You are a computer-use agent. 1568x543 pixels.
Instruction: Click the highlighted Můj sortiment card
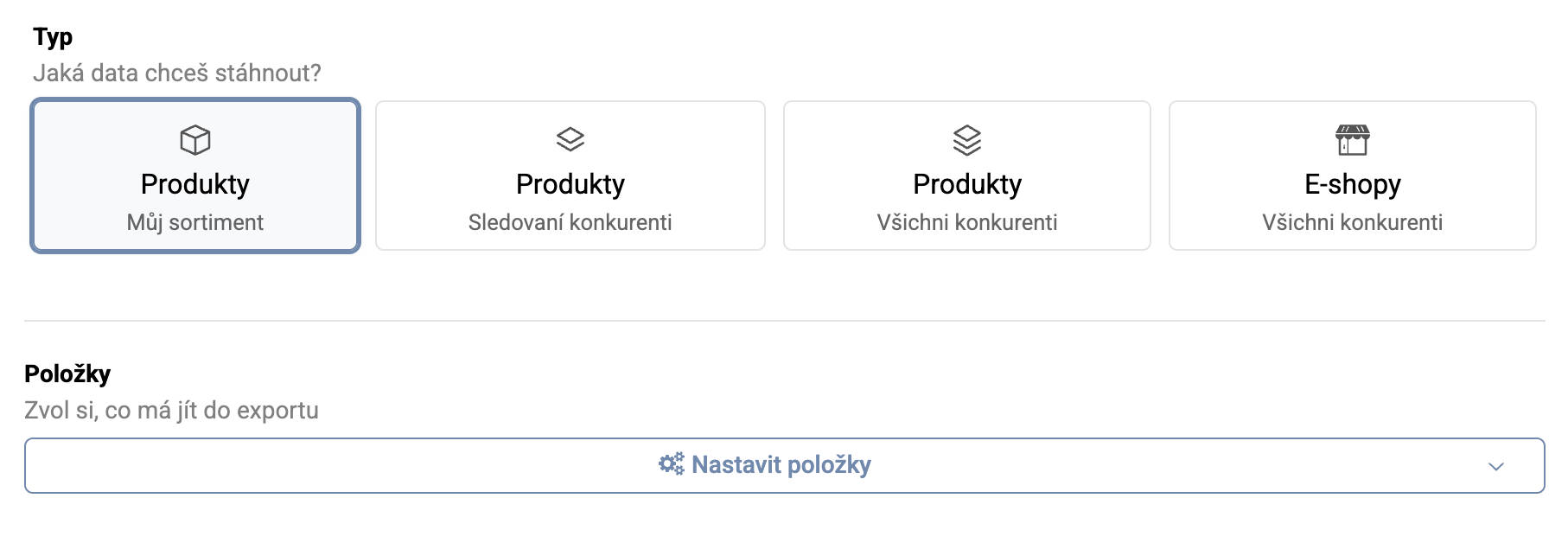(196, 175)
